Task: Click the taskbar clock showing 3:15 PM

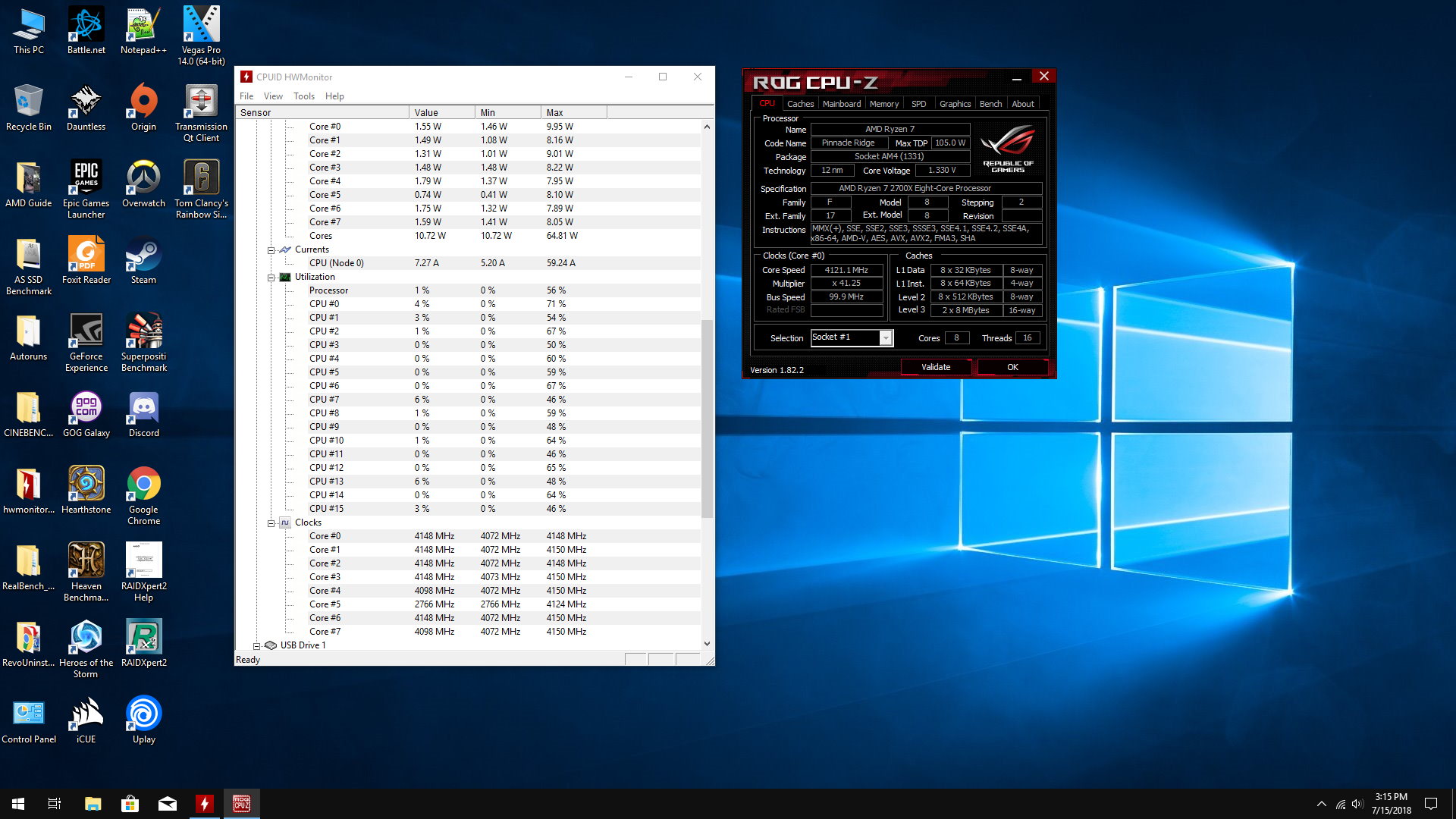Action: coord(1391,803)
